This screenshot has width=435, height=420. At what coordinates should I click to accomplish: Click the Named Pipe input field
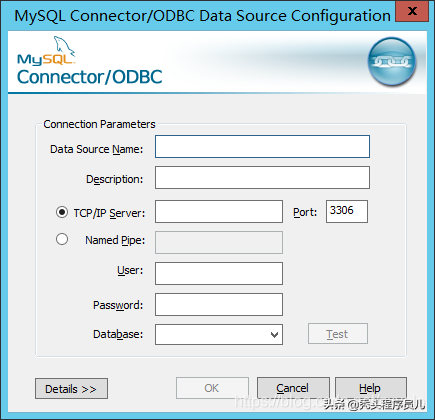click(x=219, y=242)
